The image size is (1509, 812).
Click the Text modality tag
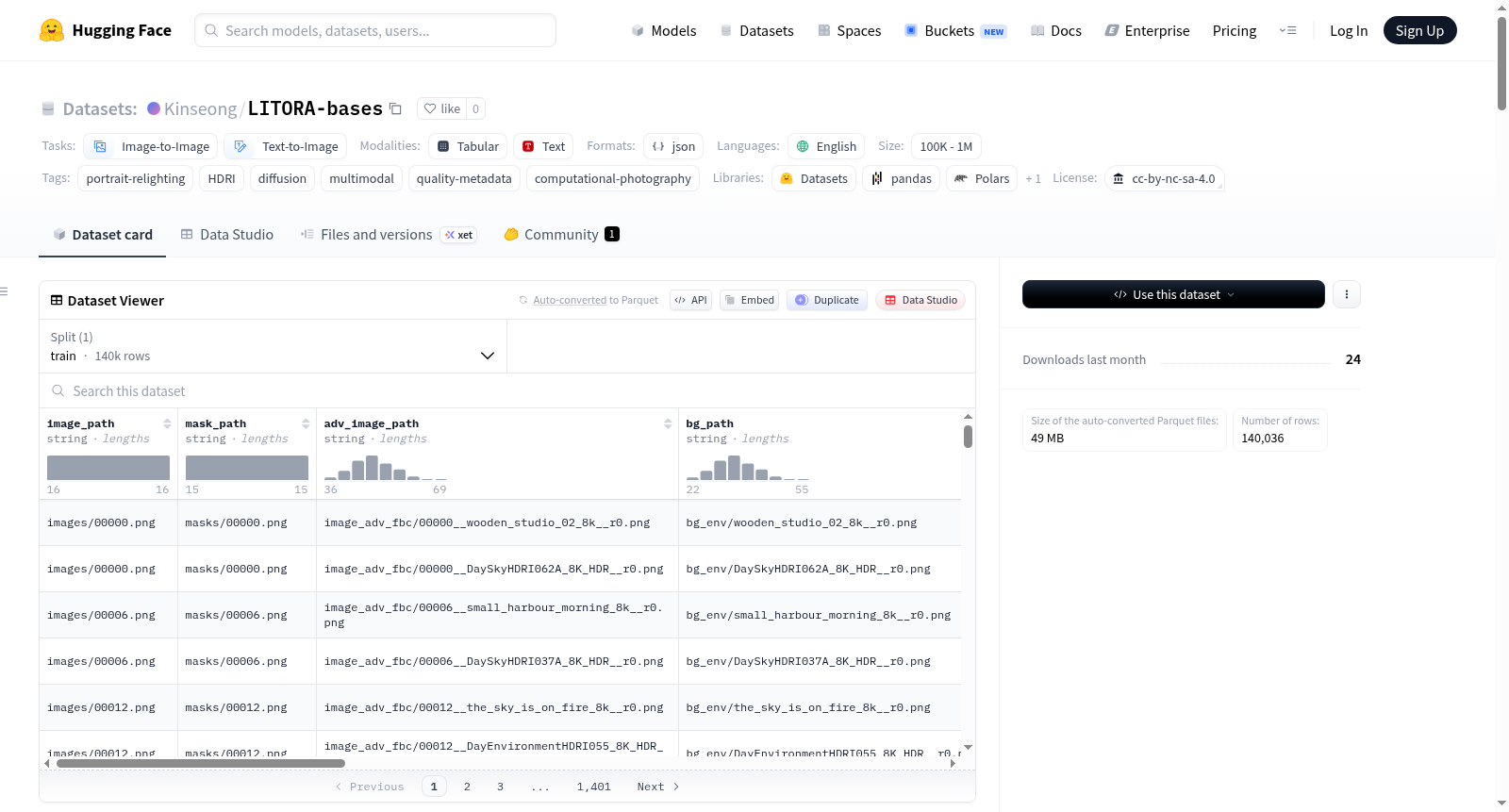[x=543, y=146]
